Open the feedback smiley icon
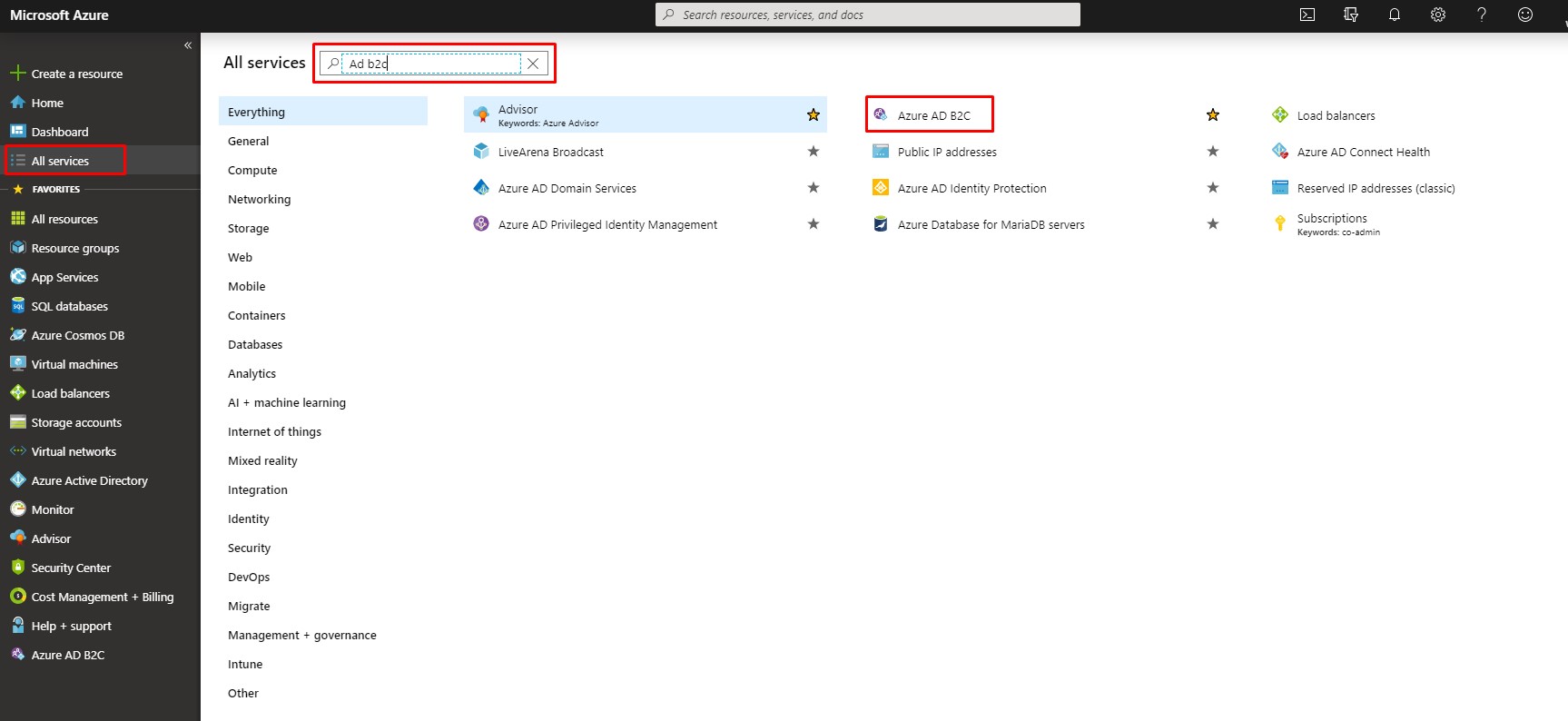This screenshot has height=721, width=1568. pos(1525,15)
